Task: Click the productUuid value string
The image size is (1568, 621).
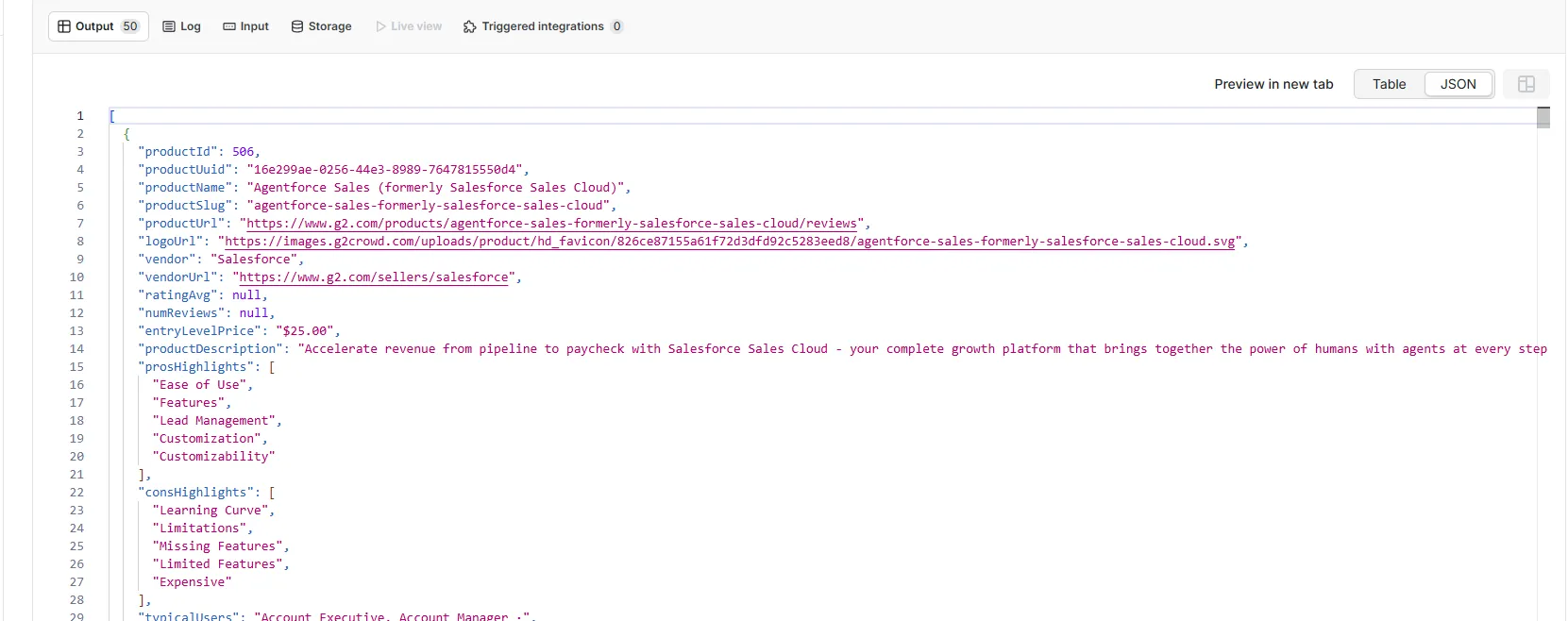Action: 384,170
